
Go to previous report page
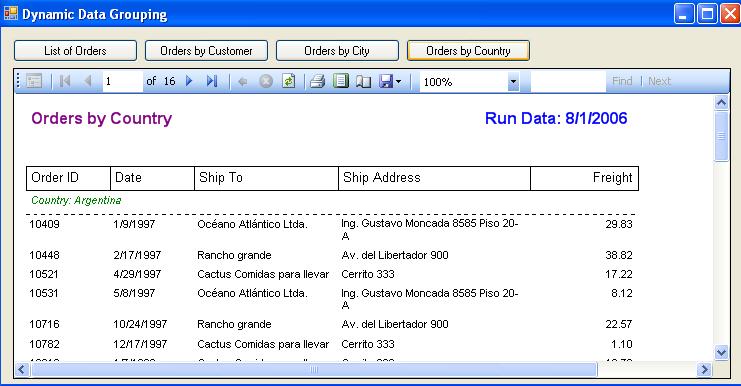click(x=88, y=81)
